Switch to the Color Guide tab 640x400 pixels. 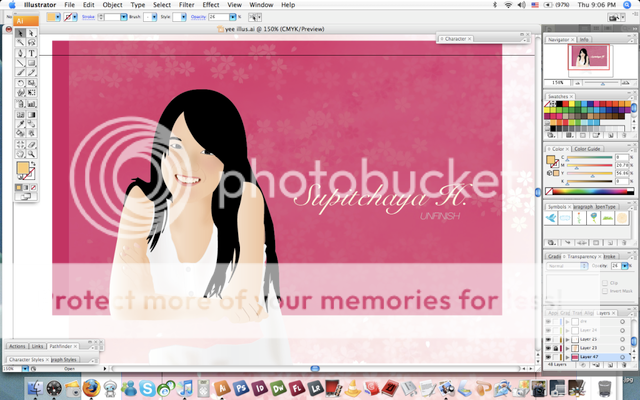click(587, 149)
